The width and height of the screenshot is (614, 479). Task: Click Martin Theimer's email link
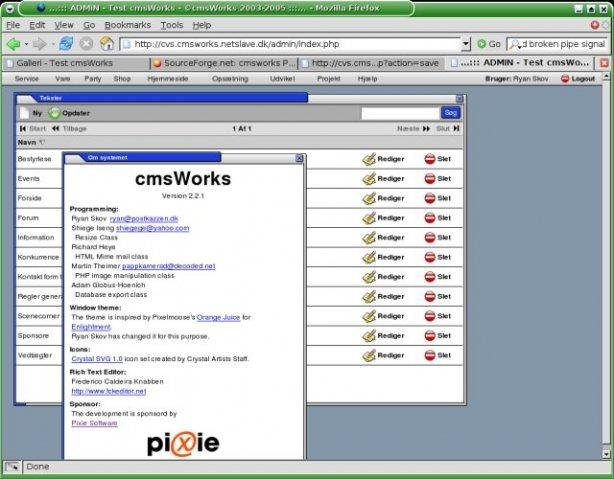pos(168,266)
